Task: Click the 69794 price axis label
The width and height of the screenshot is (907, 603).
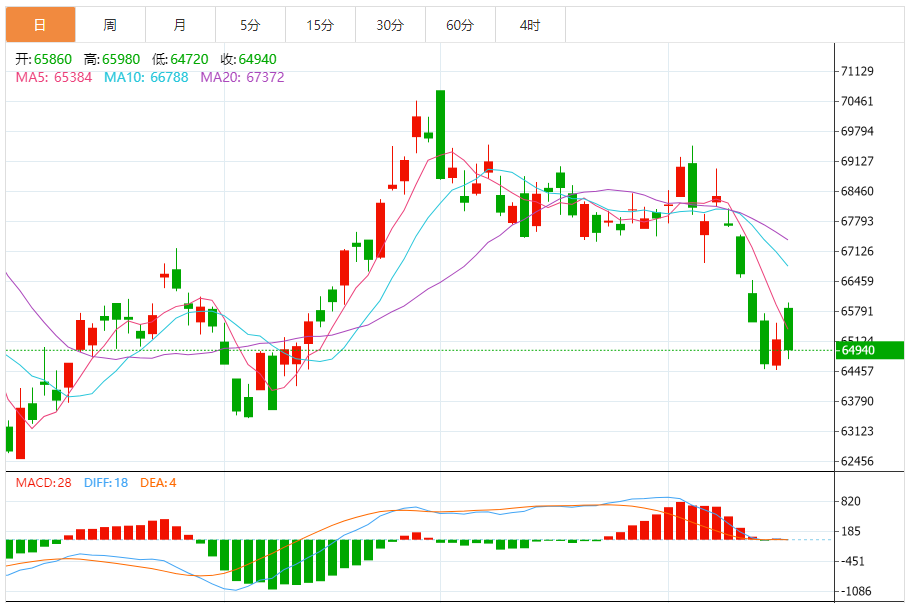Action: click(x=857, y=131)
